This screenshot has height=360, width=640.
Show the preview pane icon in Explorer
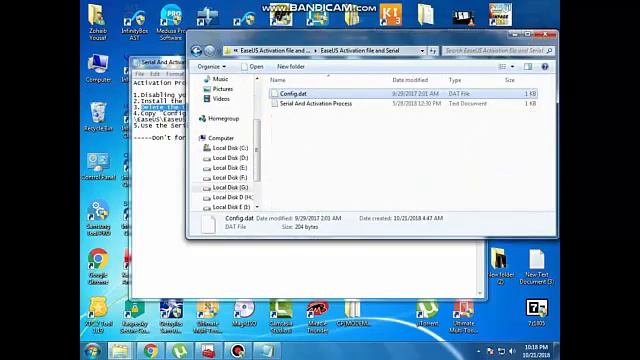point(528,67)
